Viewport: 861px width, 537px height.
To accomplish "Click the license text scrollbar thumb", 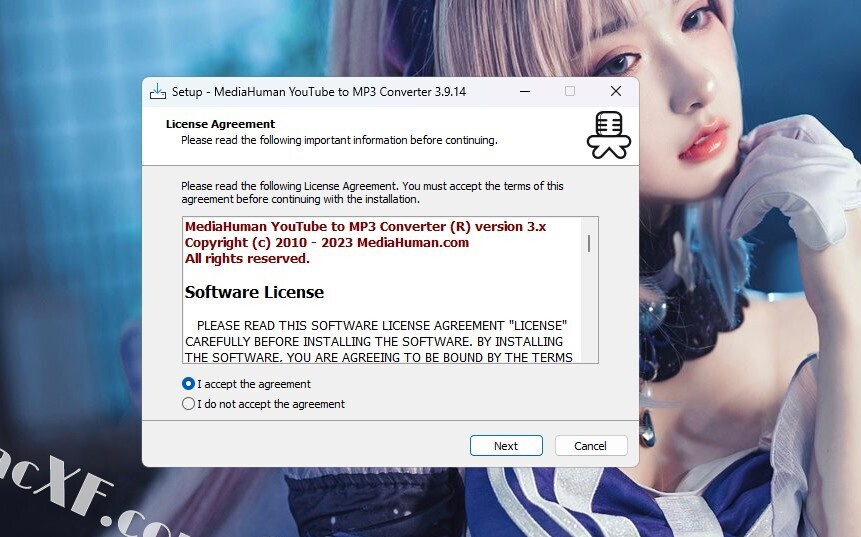I will (x=589, y=244).
